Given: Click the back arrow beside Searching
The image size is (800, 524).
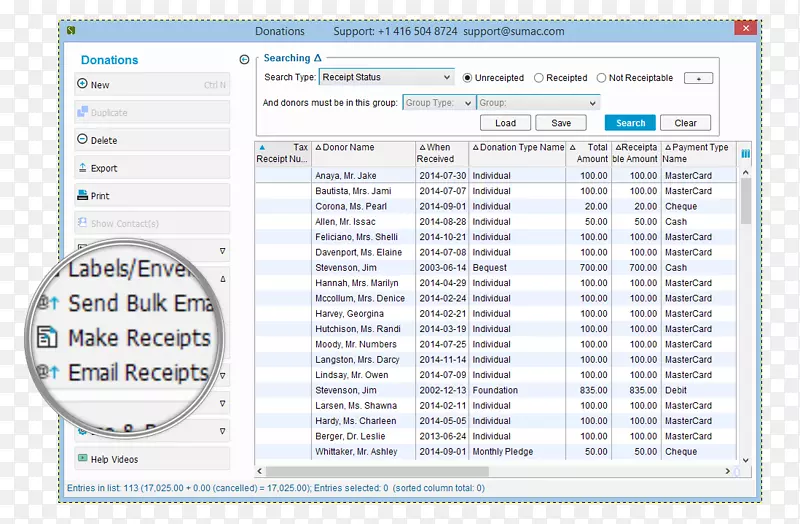Looking at the screenshot, I should (245, 60).
